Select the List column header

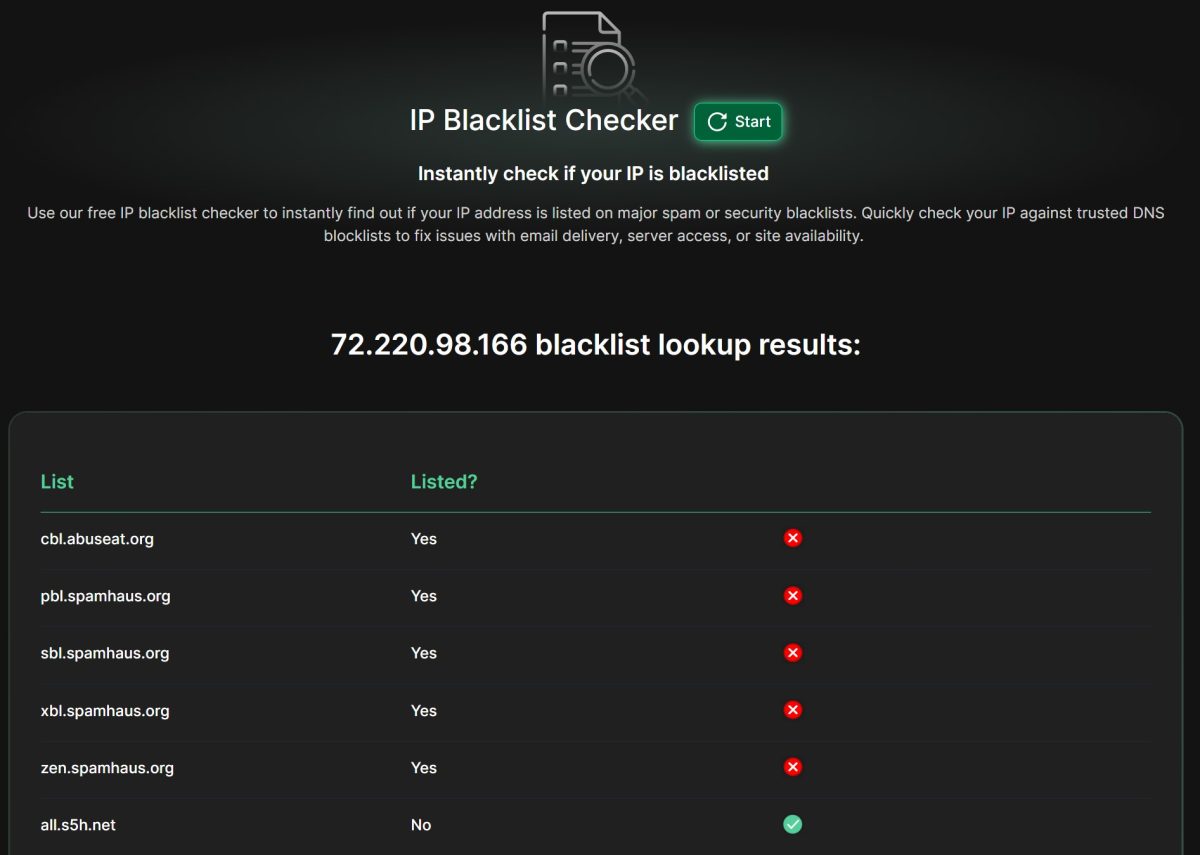57,482
